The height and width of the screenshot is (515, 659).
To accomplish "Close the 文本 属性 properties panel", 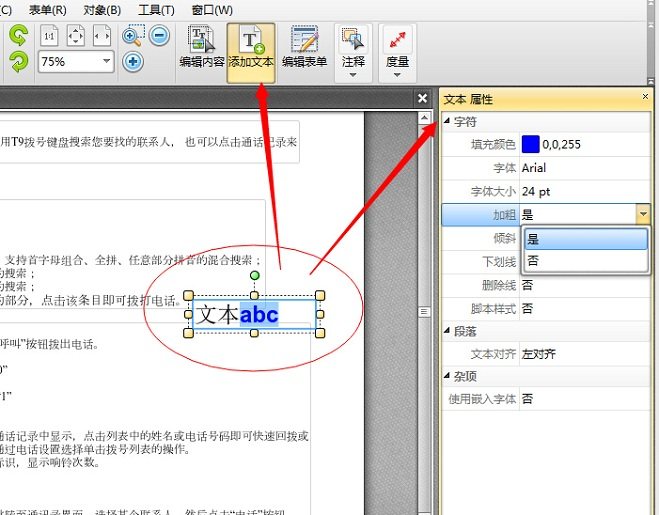I will (x=645, y=97).
